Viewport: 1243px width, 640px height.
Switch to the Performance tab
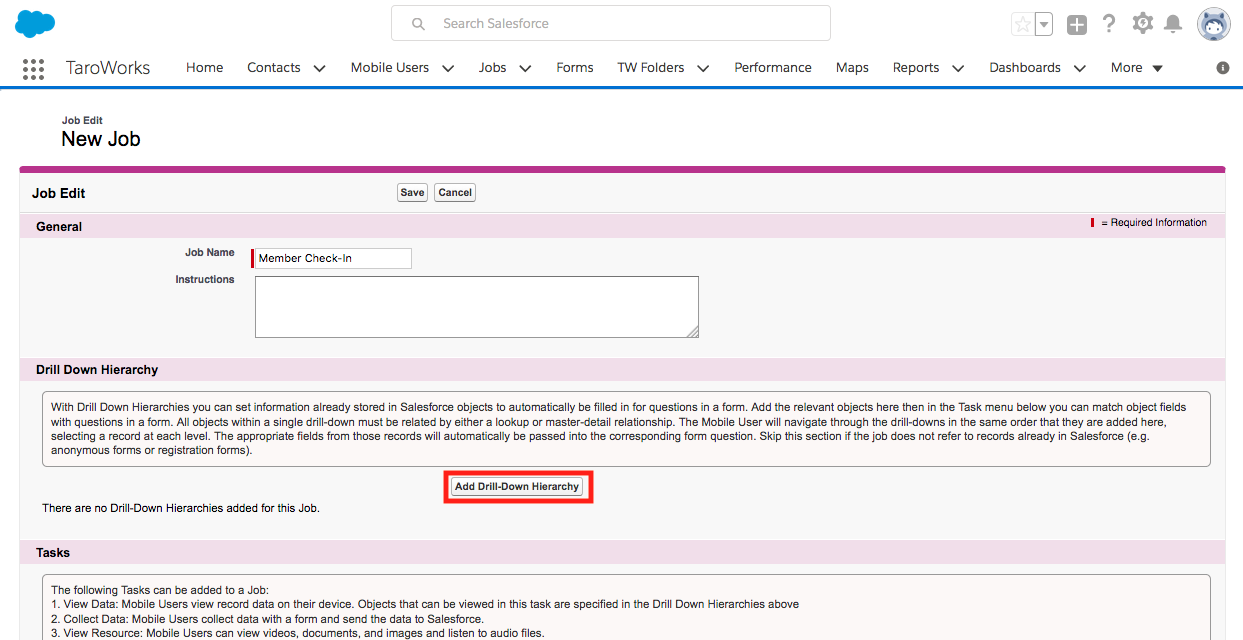[772, 68]
